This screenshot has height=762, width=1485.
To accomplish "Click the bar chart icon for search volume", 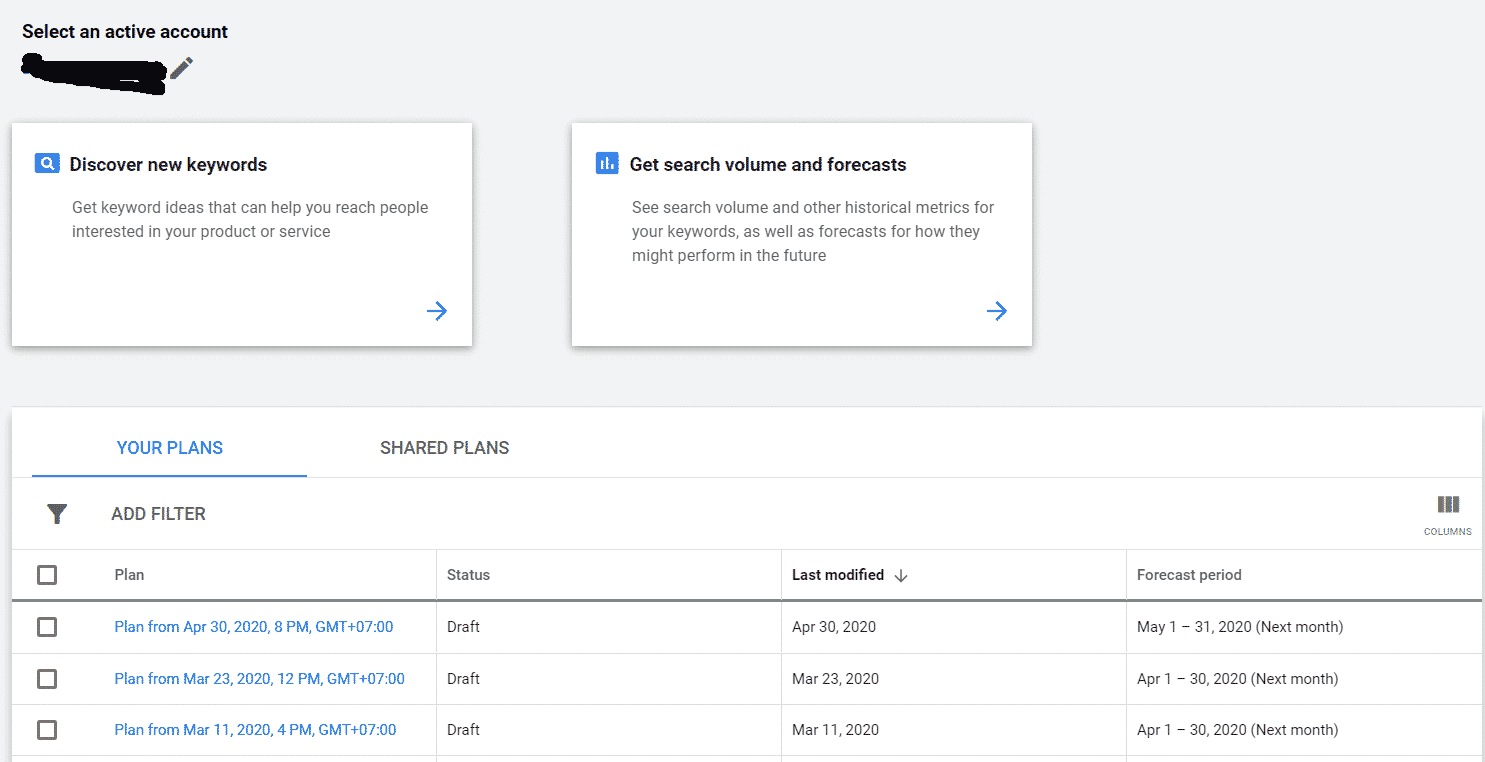I will coord(606,164).
